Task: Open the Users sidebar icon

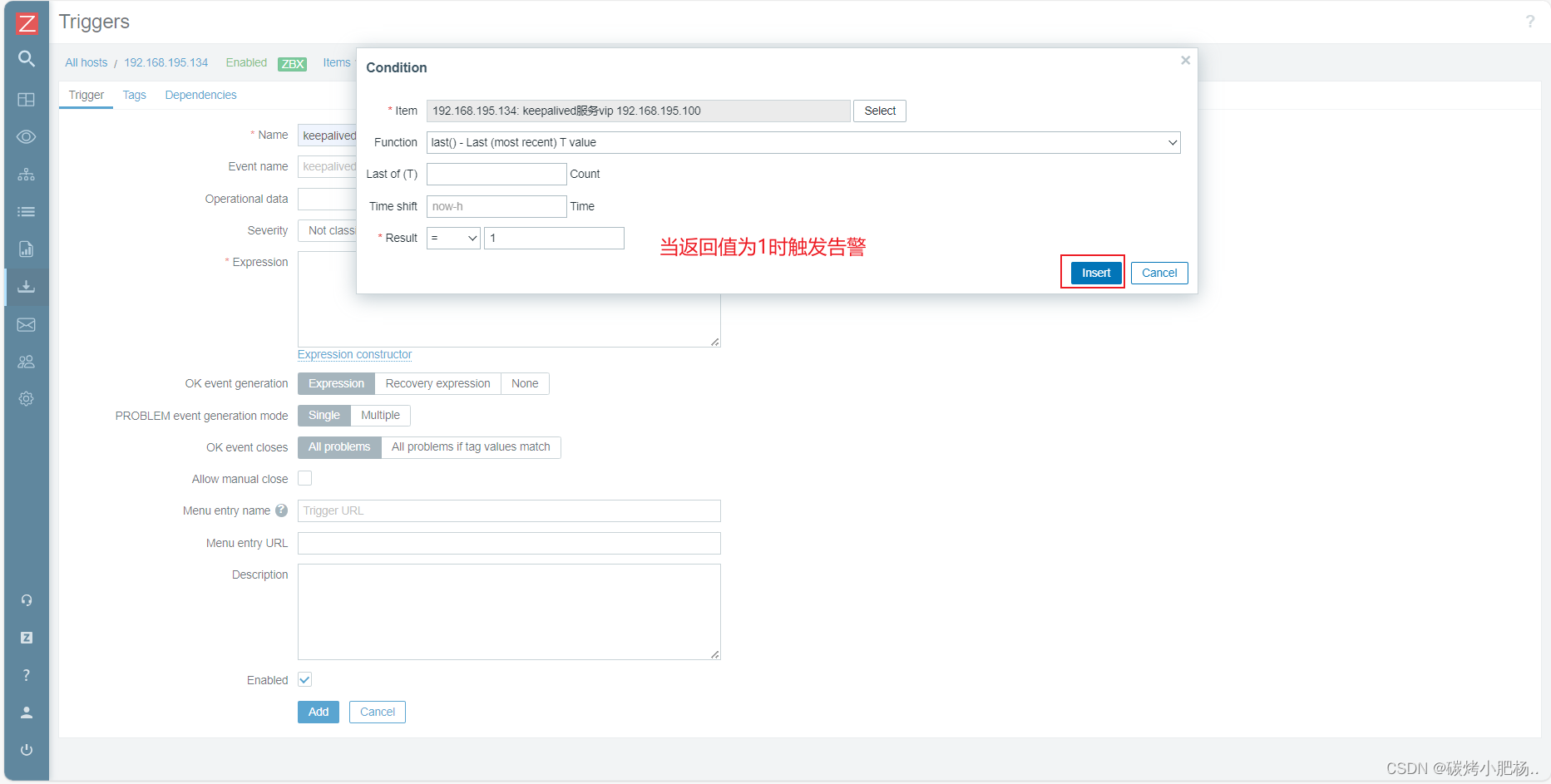Action: [x=27, y=362]
